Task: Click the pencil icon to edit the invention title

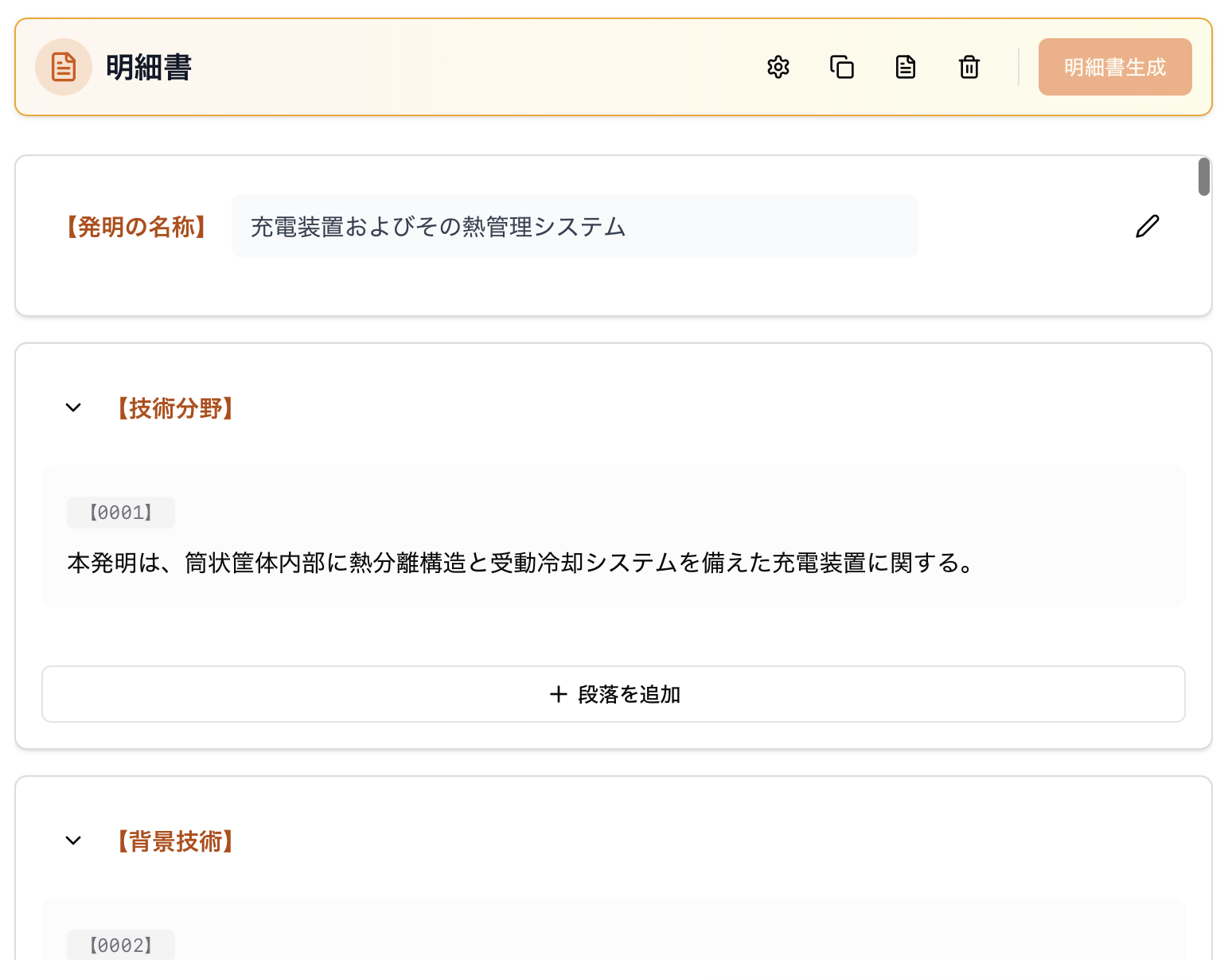Action: [1147, 227]
